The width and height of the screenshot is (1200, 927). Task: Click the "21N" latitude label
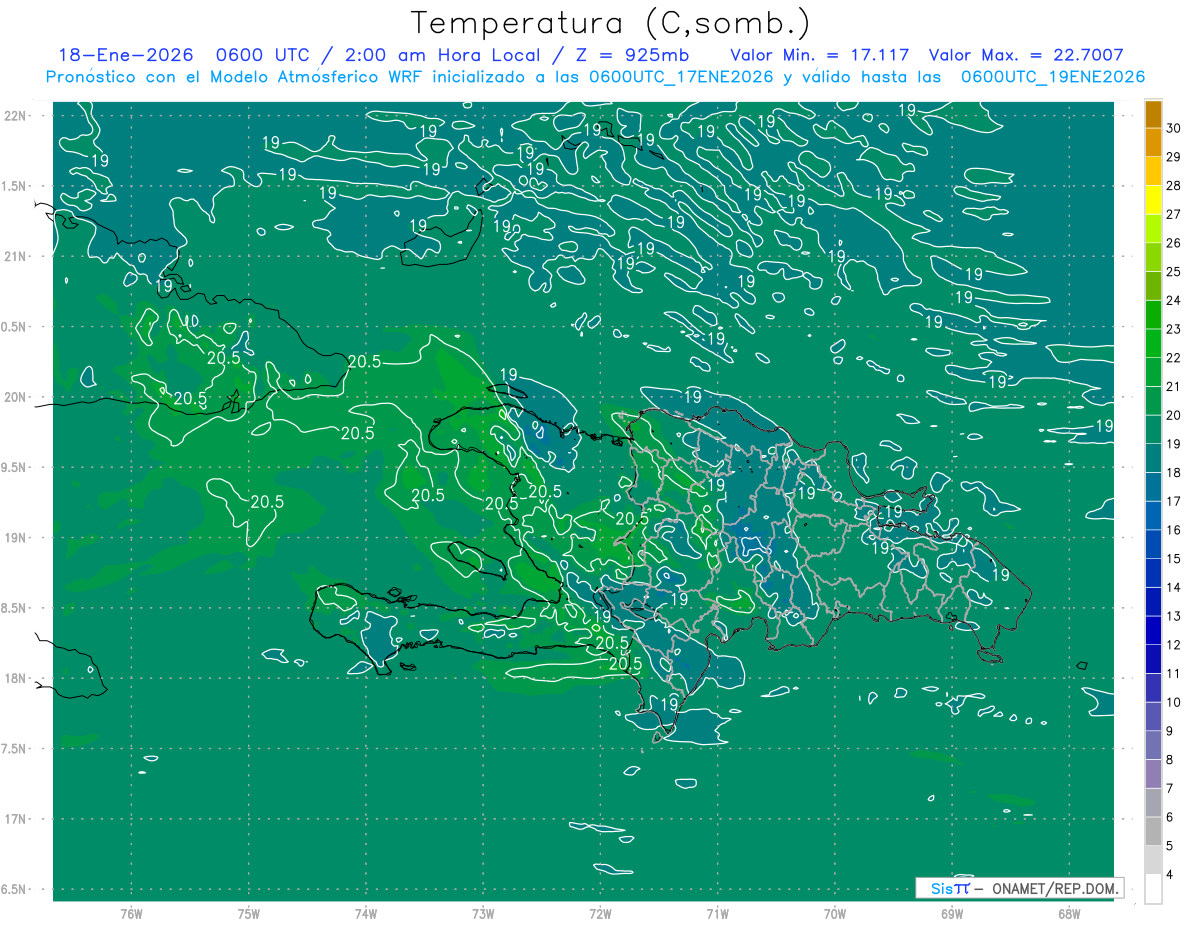coord(15,256)
